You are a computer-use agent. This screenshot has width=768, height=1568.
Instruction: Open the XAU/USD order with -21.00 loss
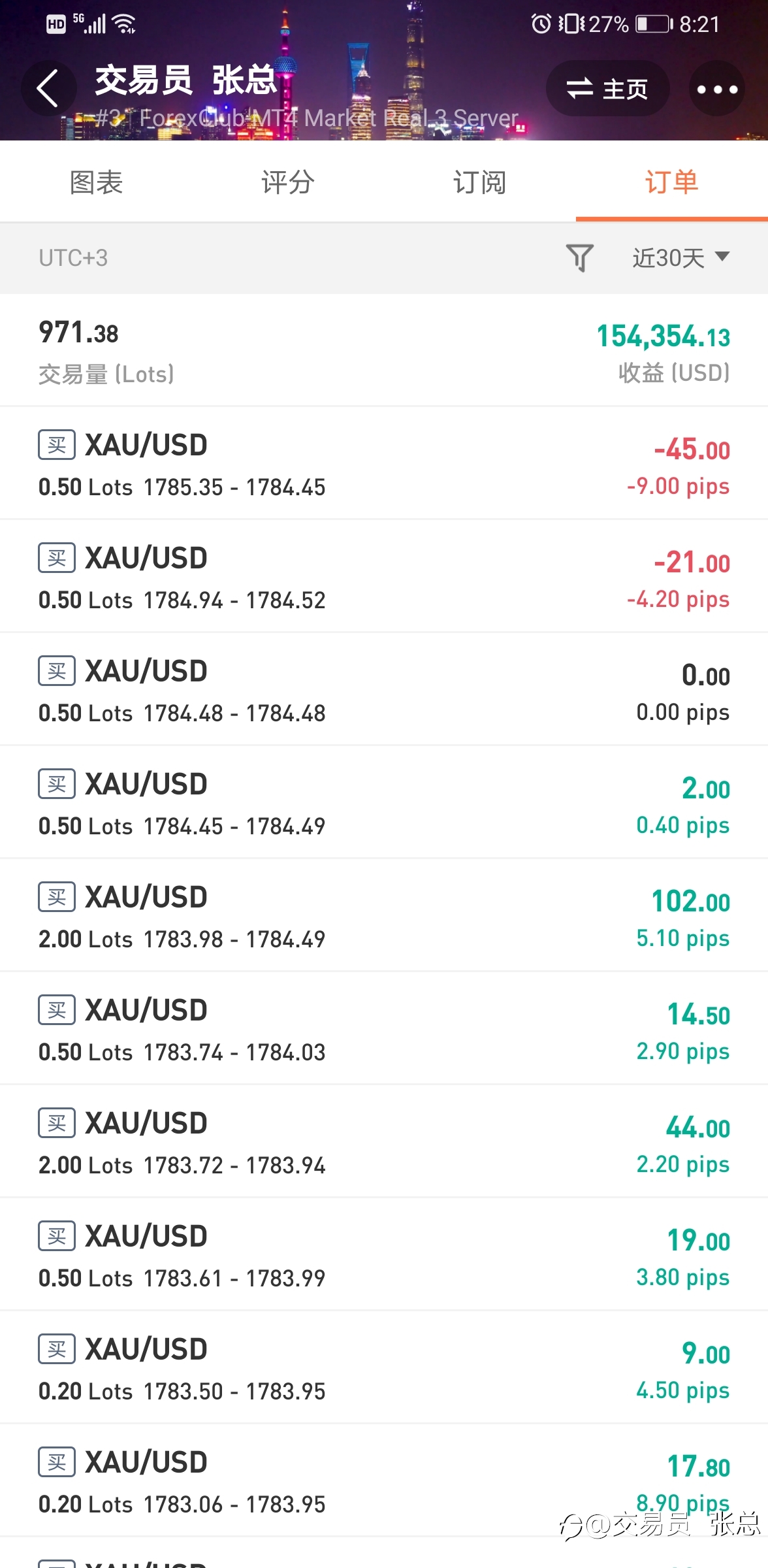384,577
